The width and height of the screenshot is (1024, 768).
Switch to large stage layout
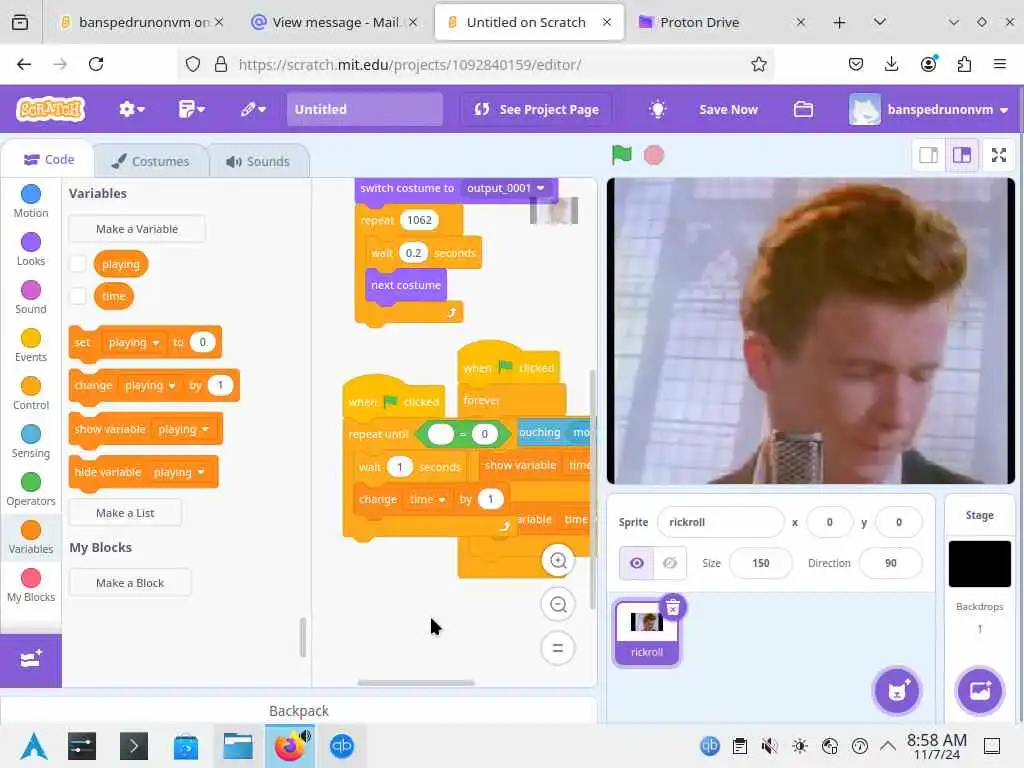[962, 155]
